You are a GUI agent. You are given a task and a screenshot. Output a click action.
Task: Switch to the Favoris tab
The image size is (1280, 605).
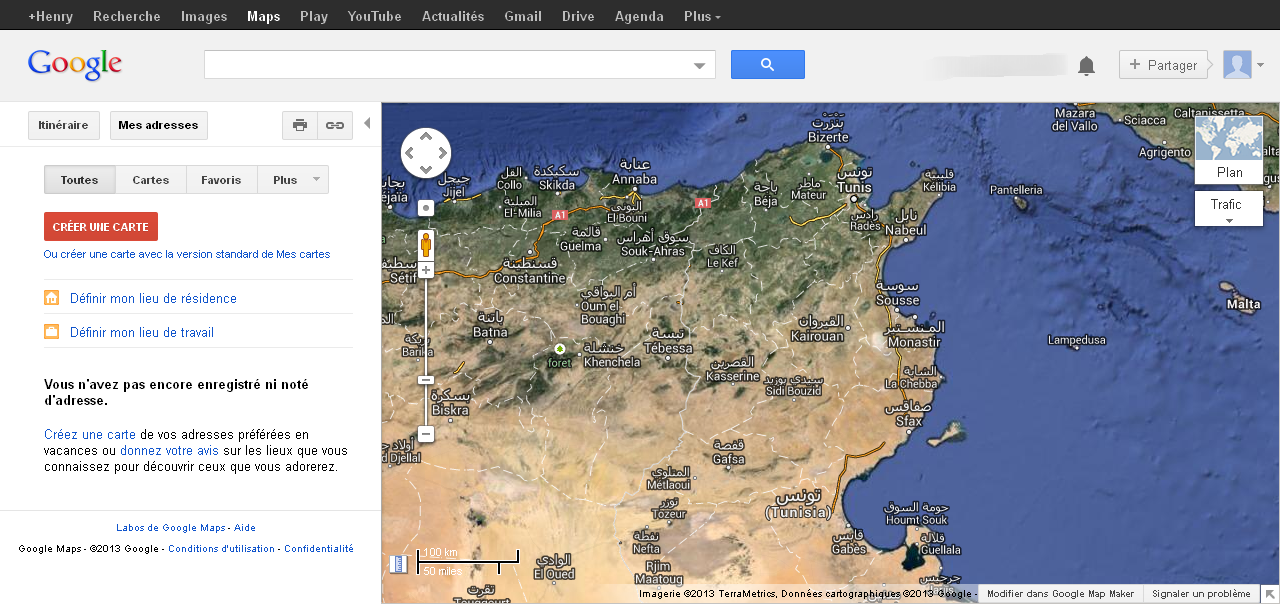click(x=221, y=179)
